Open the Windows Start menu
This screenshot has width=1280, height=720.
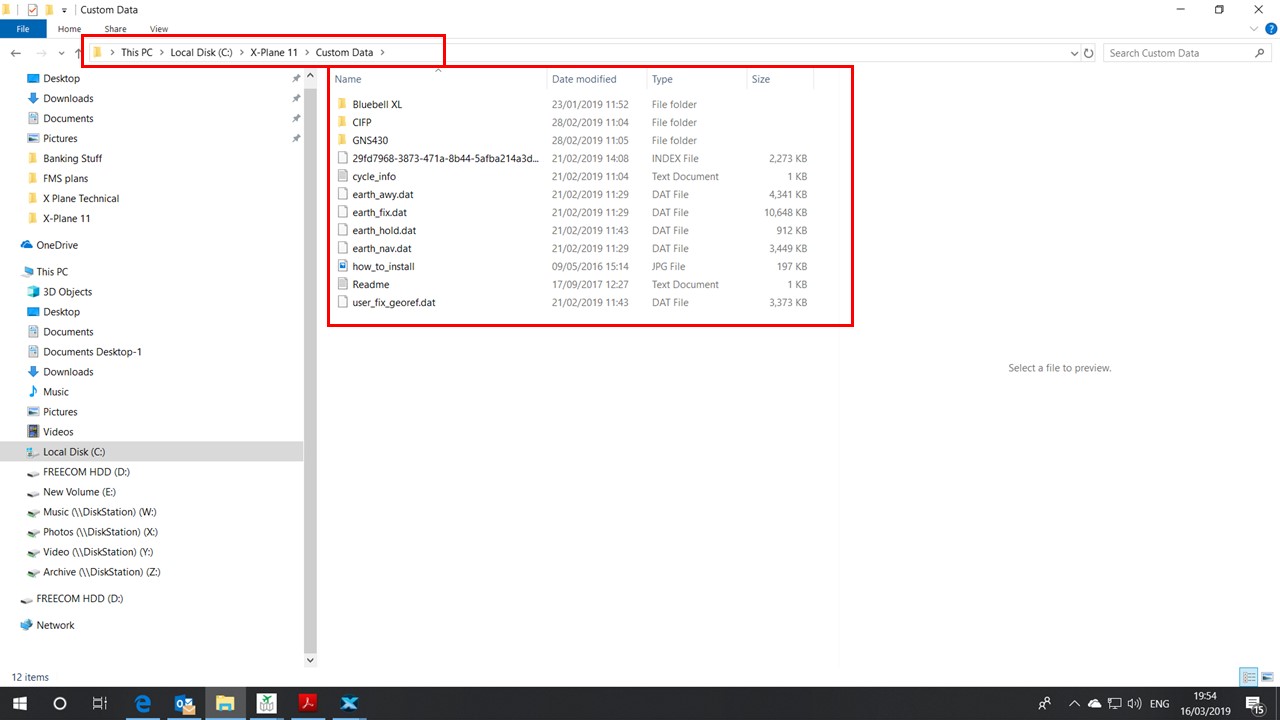click(x=19, y=703)
